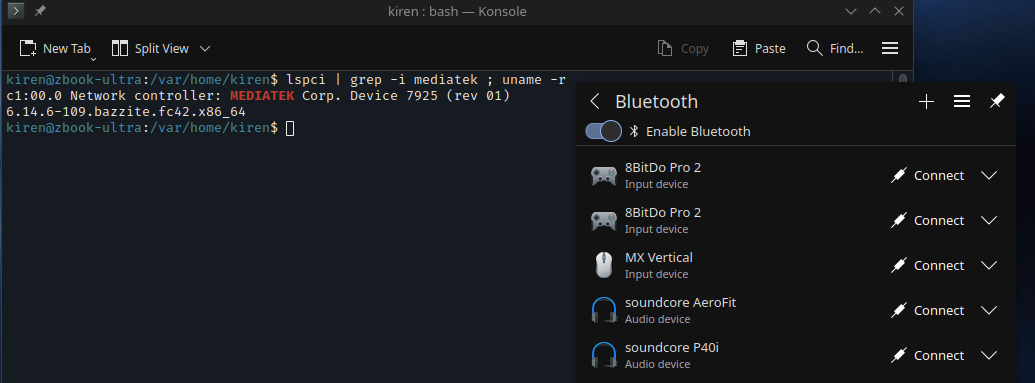
Task: Click the Konsole terminal icon in title bar
Action: coord(15,11)
